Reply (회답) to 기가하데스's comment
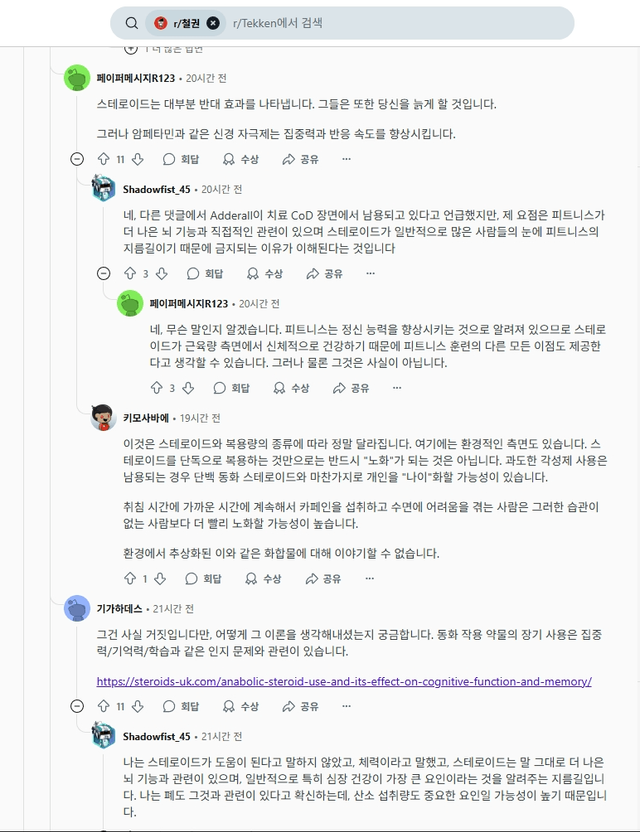640x832 pixels. [181, 706]
